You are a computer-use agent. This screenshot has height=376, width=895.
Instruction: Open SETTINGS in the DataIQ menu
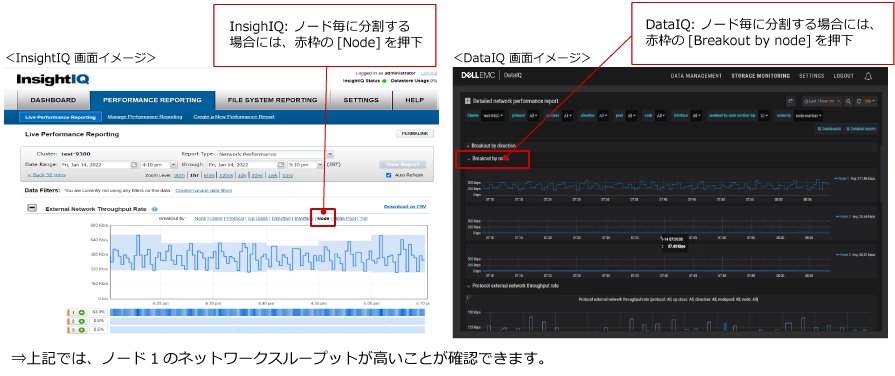812,76
